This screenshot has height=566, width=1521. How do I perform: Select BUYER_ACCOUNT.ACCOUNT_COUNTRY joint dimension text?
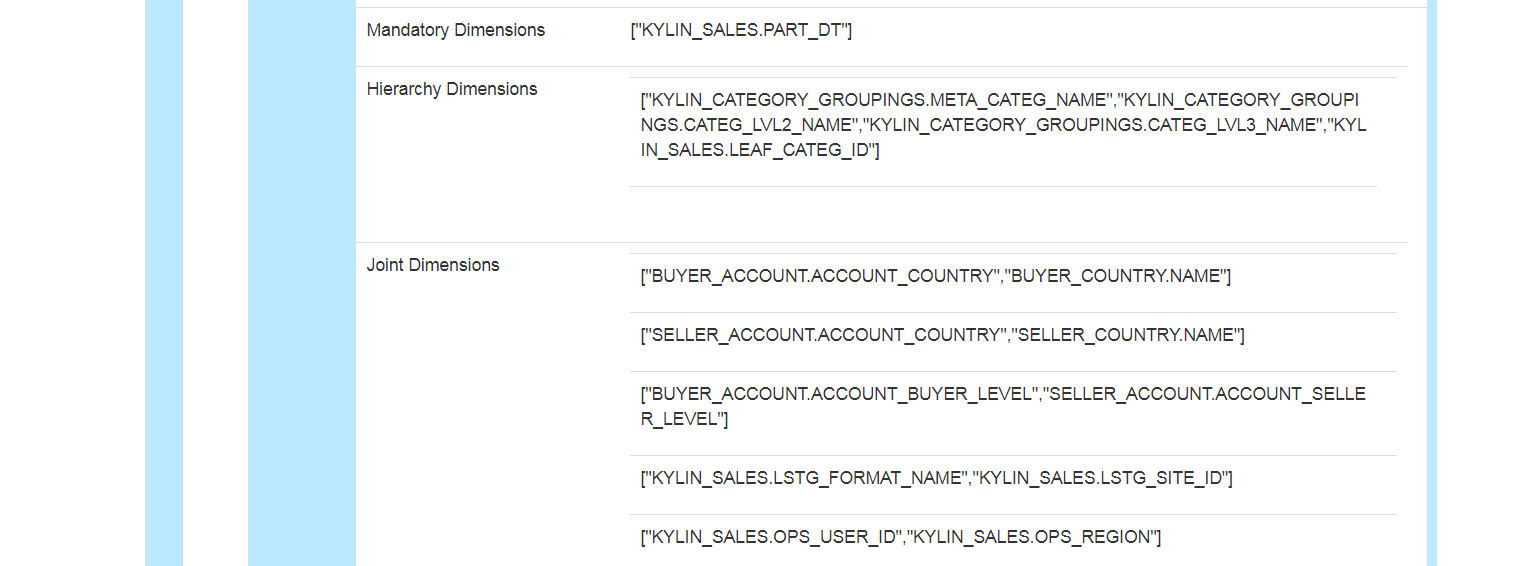(x=824, y=276)
